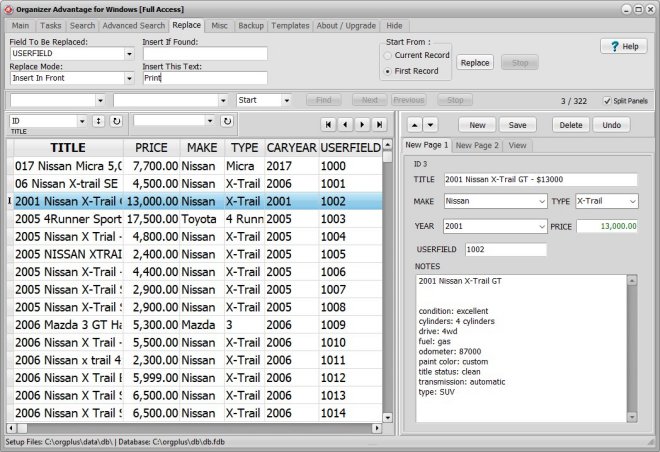Click Organizer Advantage app icon in title bar
This screenshot has height=452, width=660.
[x=8, y=9]
